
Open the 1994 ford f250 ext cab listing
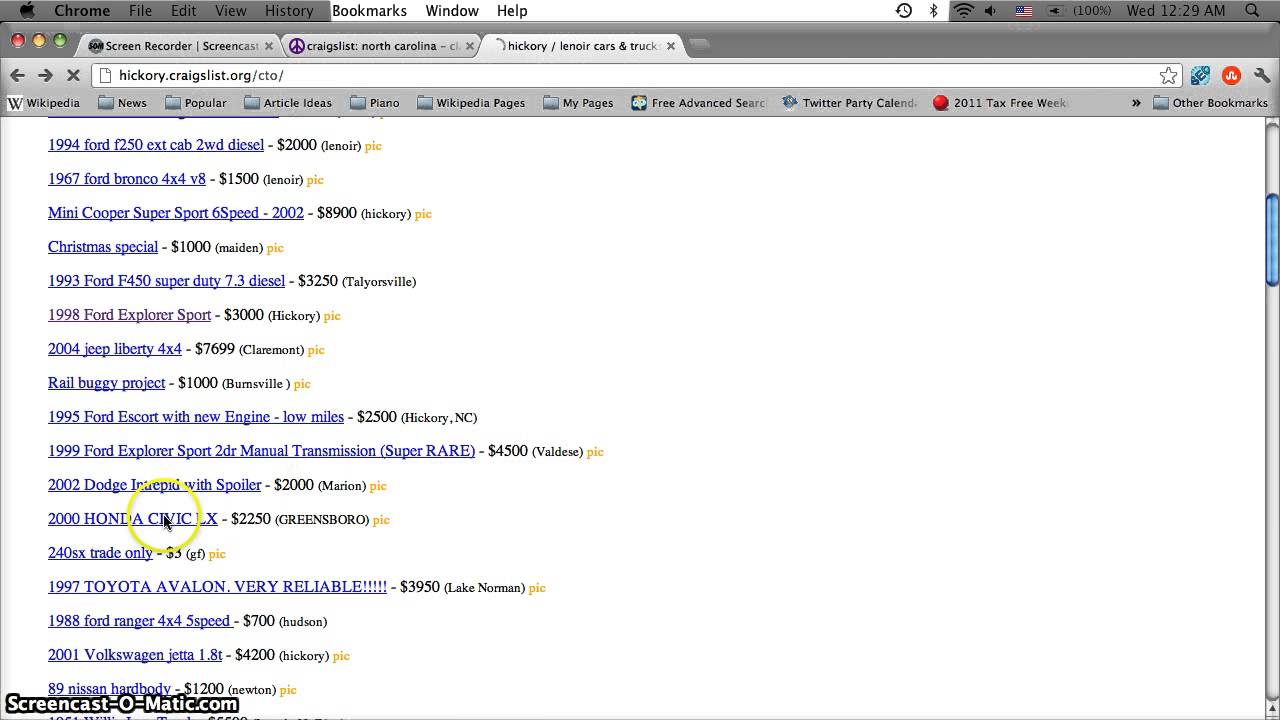coord(156,145)
